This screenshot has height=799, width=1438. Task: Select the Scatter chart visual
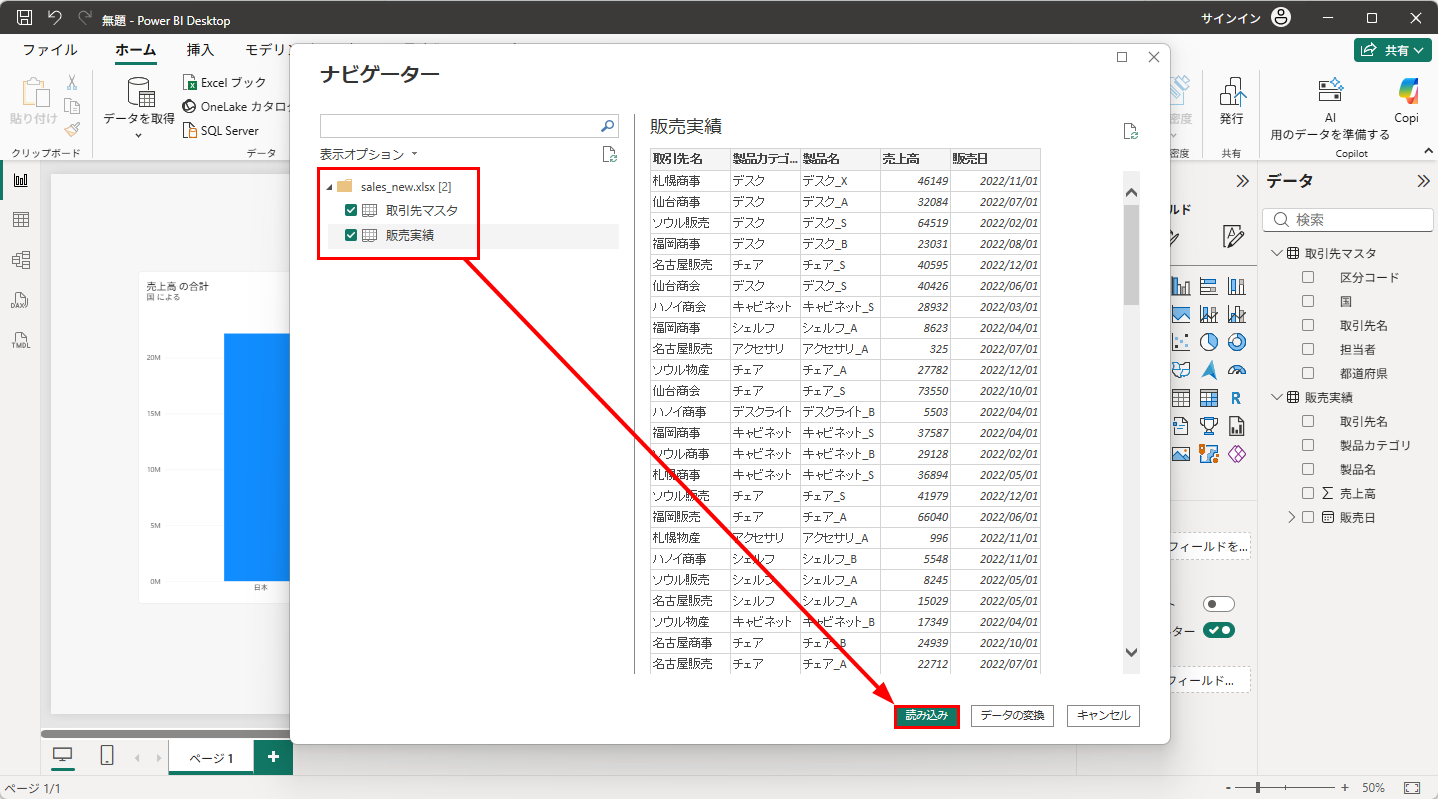(1180, 342)
